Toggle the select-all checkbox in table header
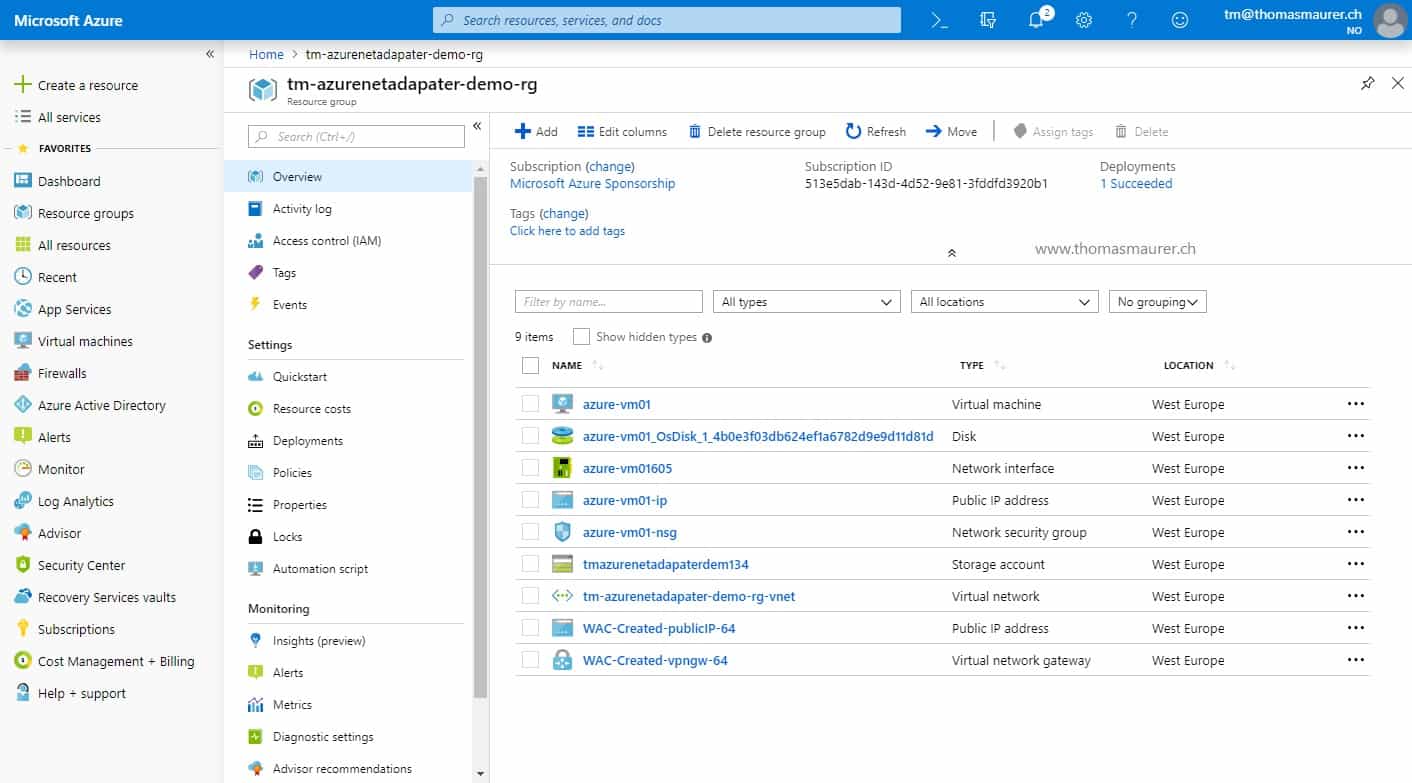Viewport: 1412px width, 783px height. tap(531, 366)
